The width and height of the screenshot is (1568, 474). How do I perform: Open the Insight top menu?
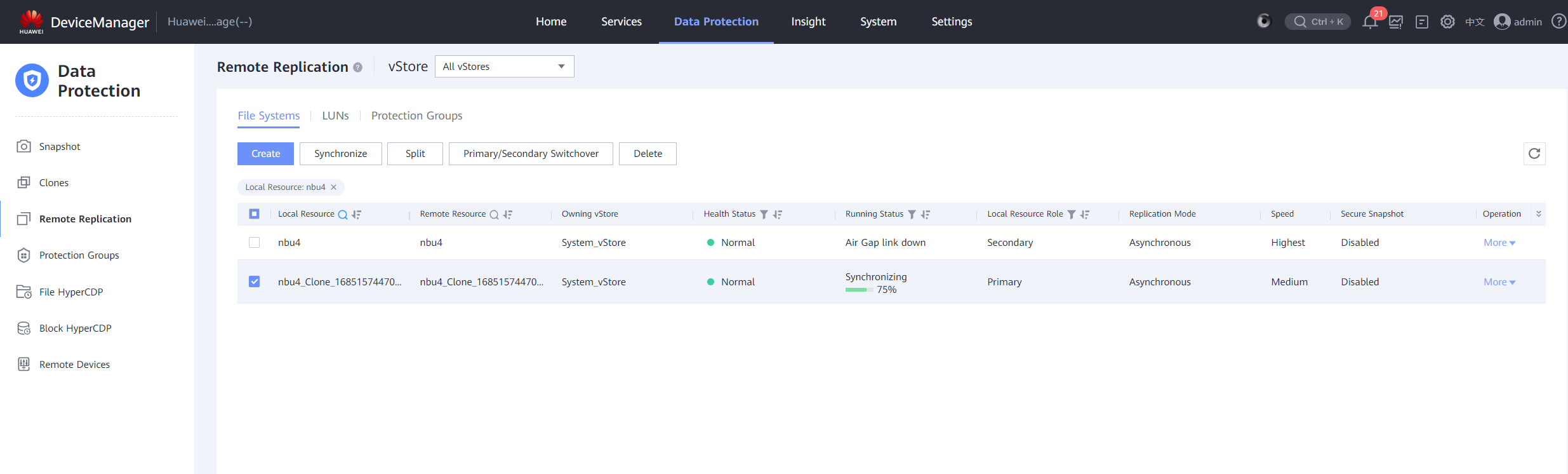click(x=807, y=22)
